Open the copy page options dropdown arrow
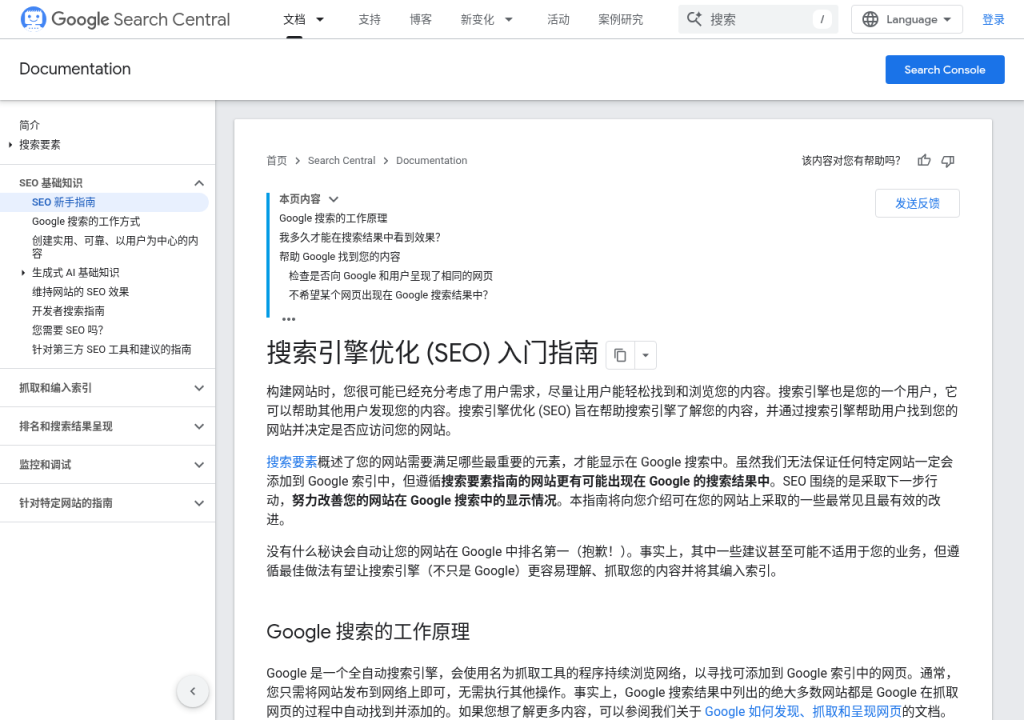 click(x=645, y=355)
